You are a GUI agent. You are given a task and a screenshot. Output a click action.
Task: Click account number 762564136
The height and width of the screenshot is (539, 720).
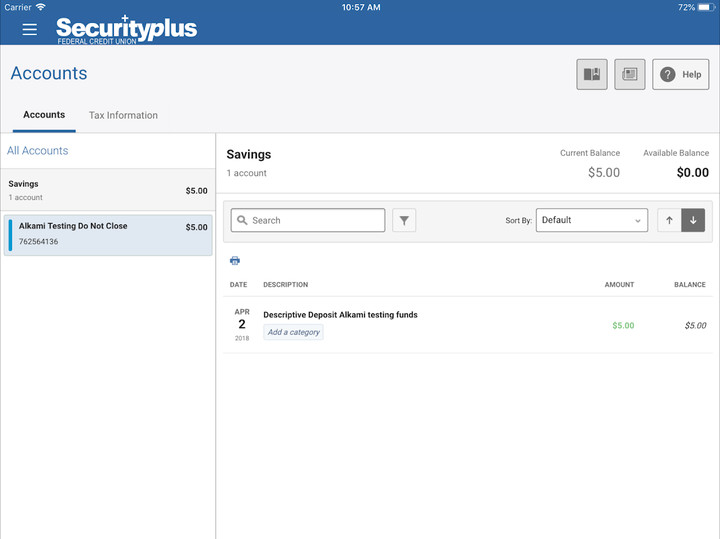pyautogui.click(x=39, y=241)
